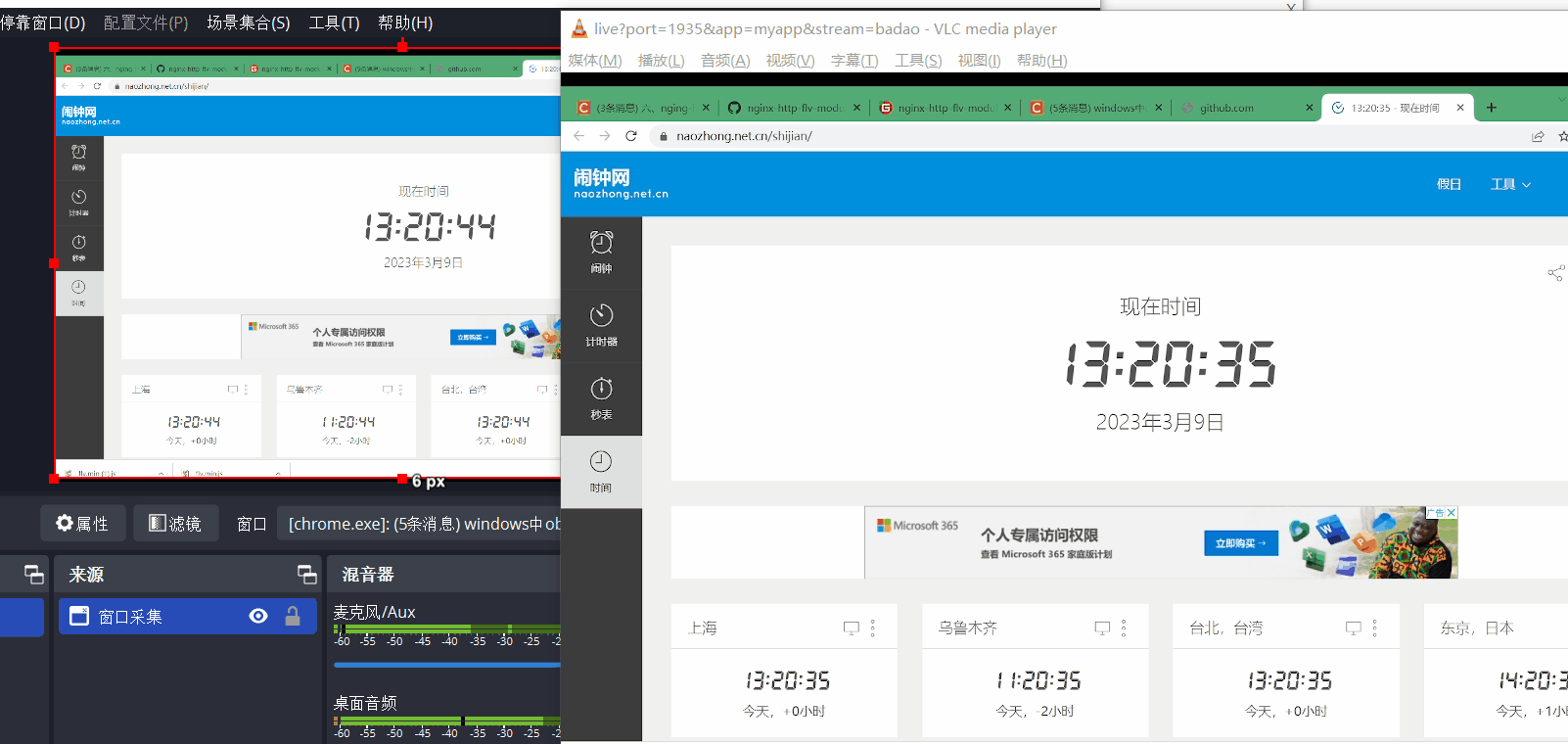This screenshot has height=744, width=1568.
Task: Open OBS 停靠窗口(D) menu
Action: (43, 23)
